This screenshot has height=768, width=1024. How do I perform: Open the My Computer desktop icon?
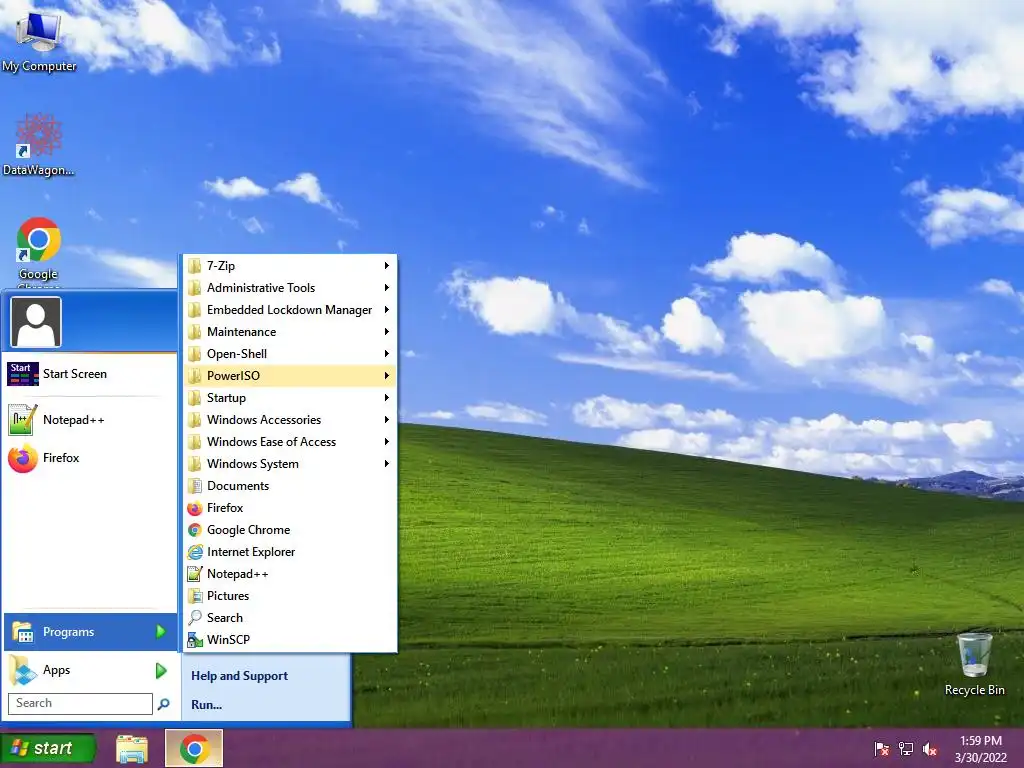[x=39, y=40]
